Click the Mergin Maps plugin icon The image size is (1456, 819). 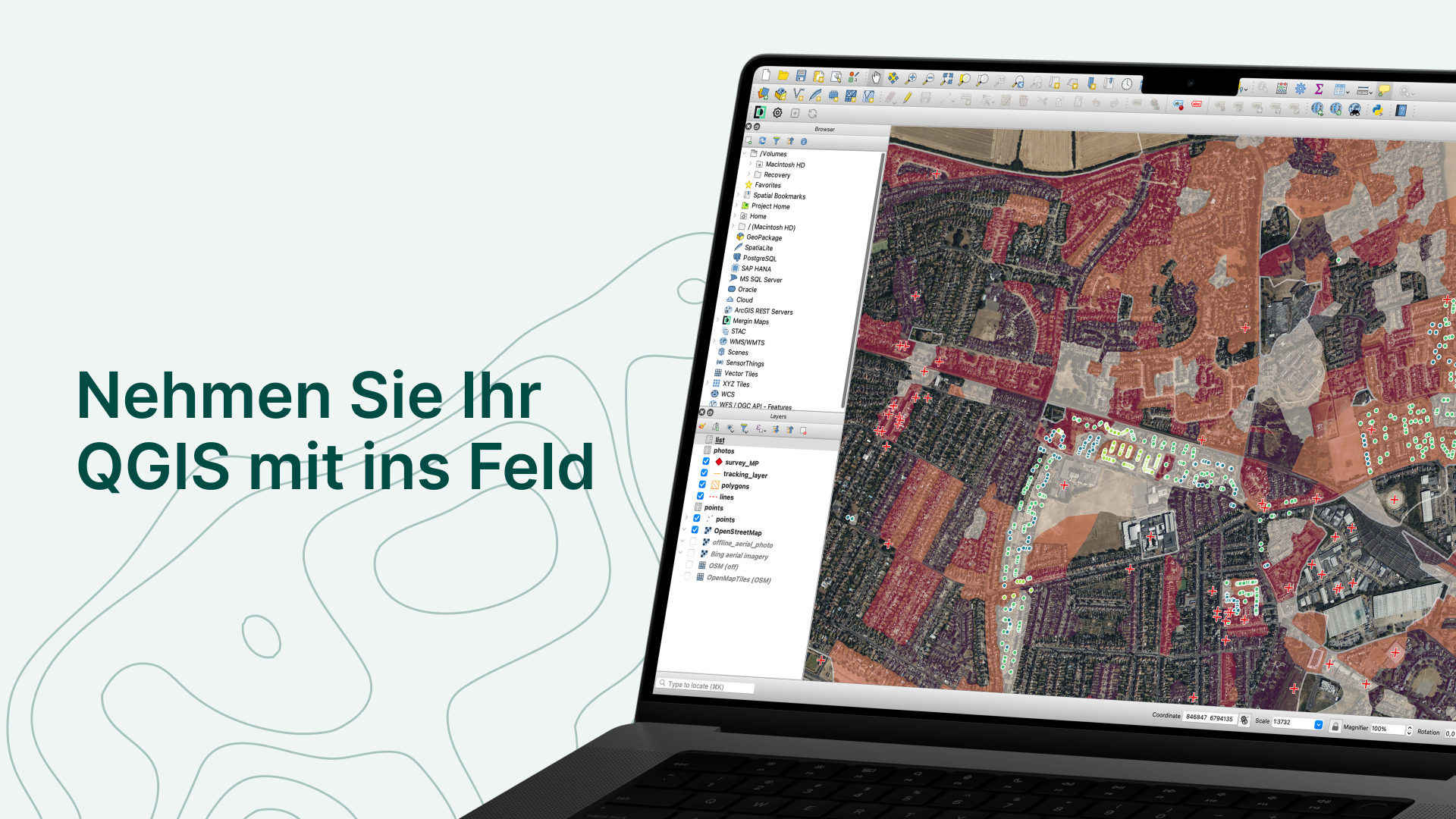(x=759, y=111)
